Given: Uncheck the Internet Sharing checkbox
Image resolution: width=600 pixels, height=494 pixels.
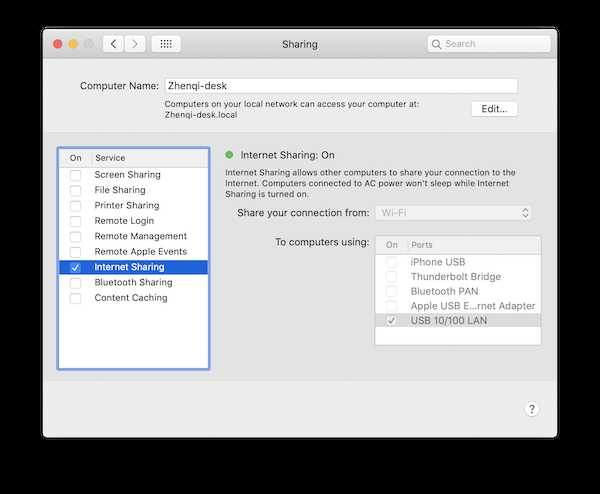Looking at the screenshot, I should (x=75, y=267).
